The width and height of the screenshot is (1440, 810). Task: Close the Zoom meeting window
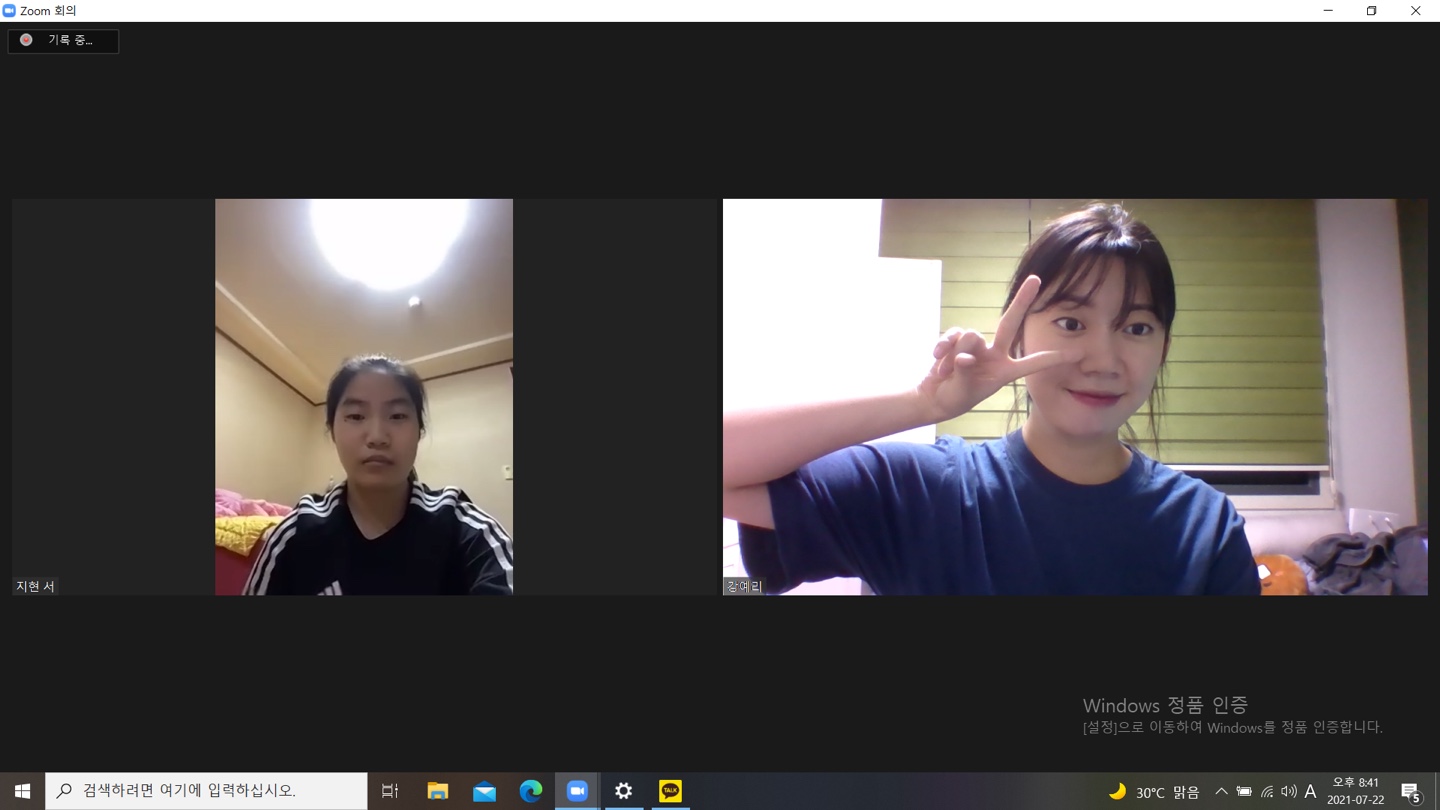pyautogui.click(x=1416, y=11)
